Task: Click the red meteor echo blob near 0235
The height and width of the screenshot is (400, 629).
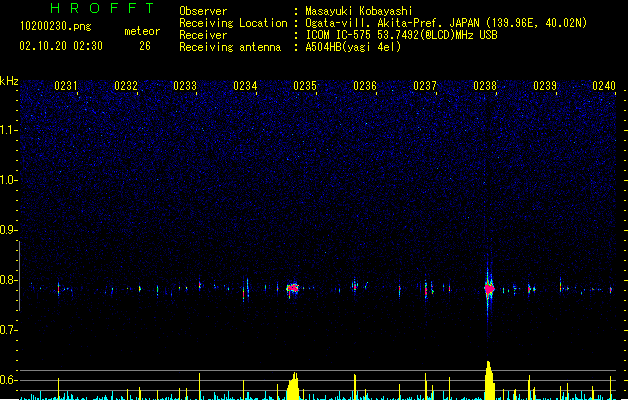Action: point(293,288)
